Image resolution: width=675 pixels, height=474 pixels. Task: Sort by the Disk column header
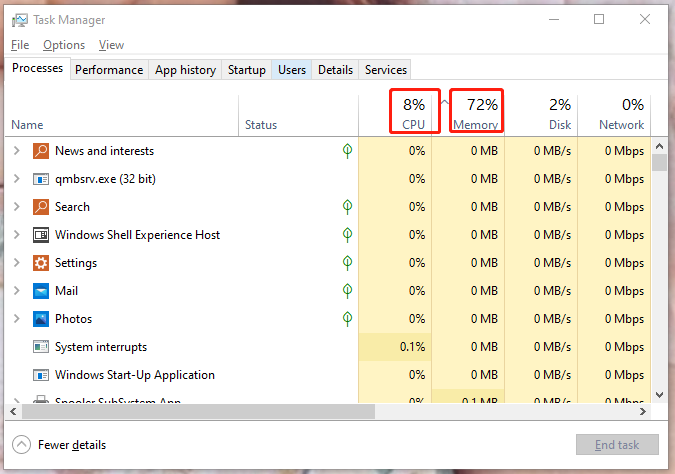click(541, 115)
